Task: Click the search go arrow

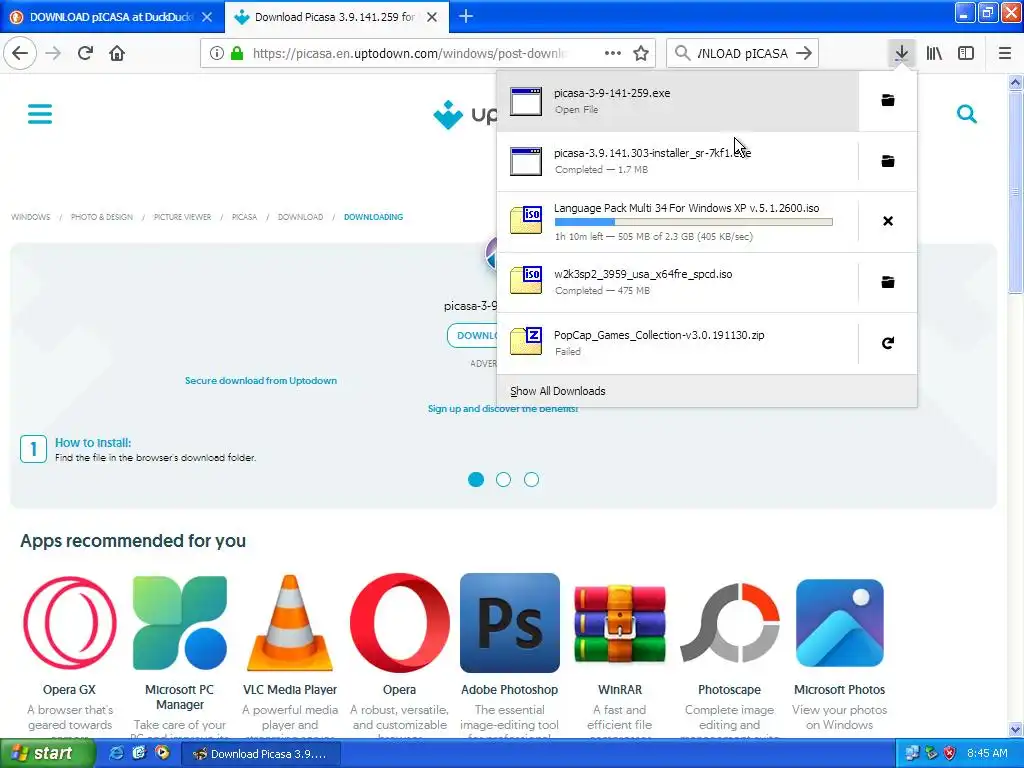Action: [x=804, y=54]
